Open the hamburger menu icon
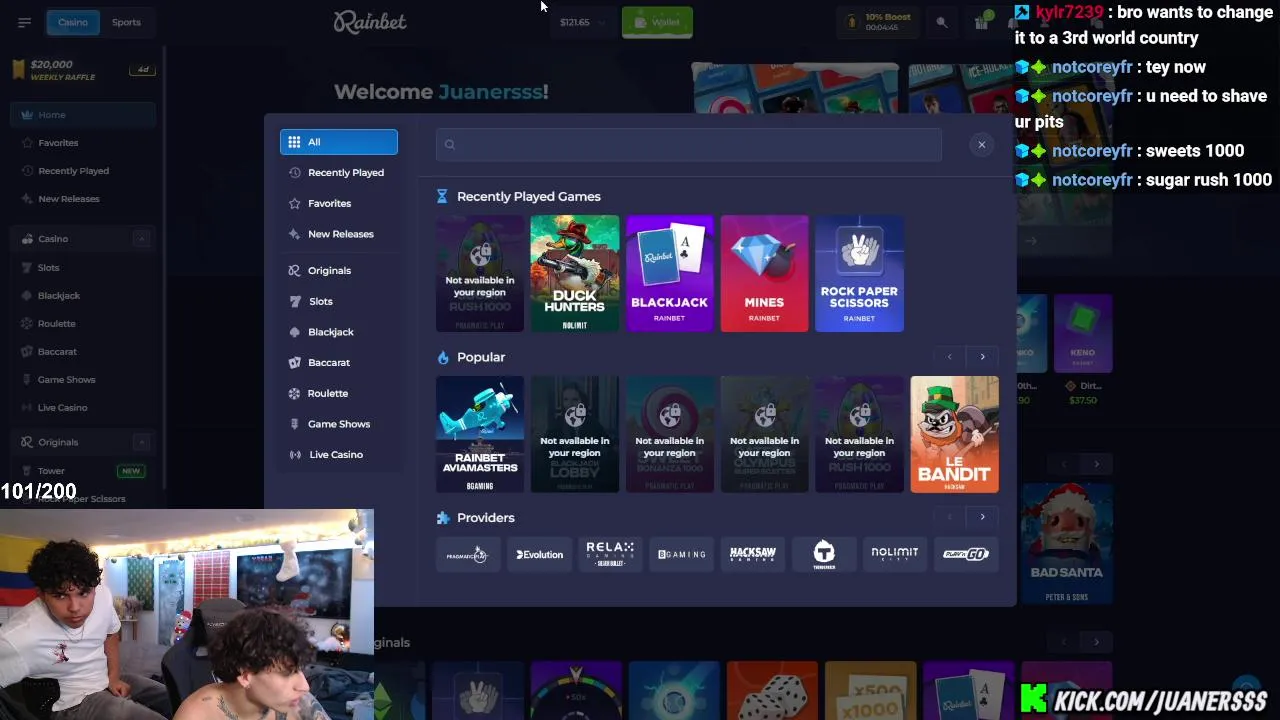The width and height of the screenshot is (1280, 720). pyautogui.click(x=24, y=22)
